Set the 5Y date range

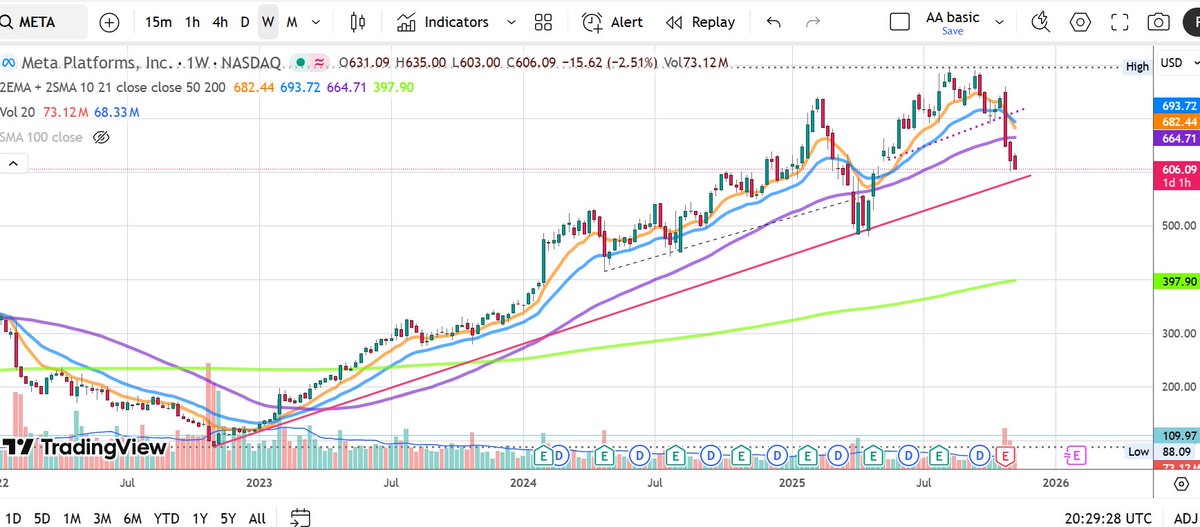(229, 517)
